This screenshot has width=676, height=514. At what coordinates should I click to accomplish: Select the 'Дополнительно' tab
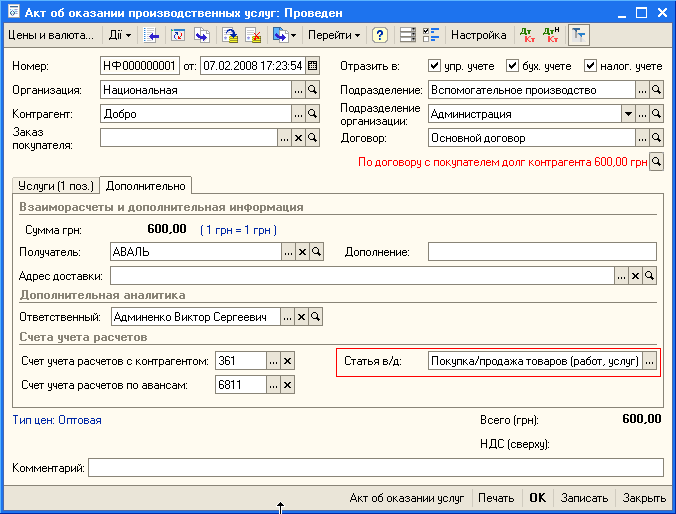146,185
